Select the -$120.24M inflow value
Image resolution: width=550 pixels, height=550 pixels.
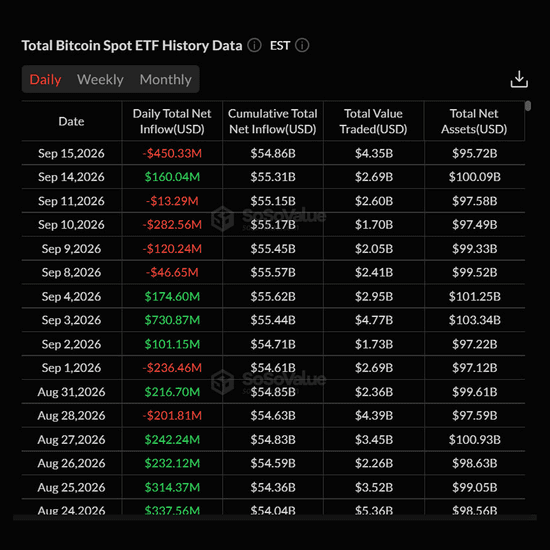(172, 249)
